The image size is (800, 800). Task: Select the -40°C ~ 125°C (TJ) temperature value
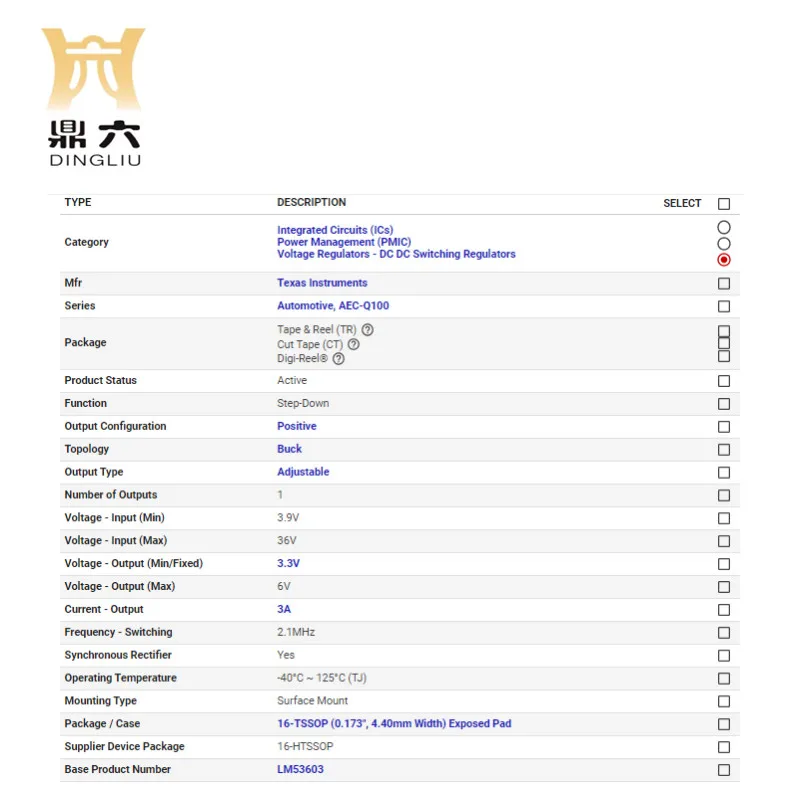click(321, 678)
